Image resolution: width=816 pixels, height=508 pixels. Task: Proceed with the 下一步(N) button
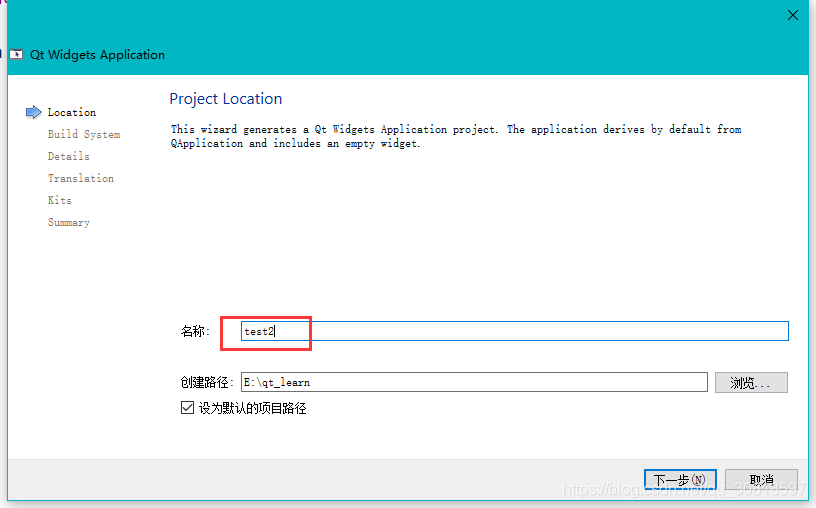pos(680,479)
